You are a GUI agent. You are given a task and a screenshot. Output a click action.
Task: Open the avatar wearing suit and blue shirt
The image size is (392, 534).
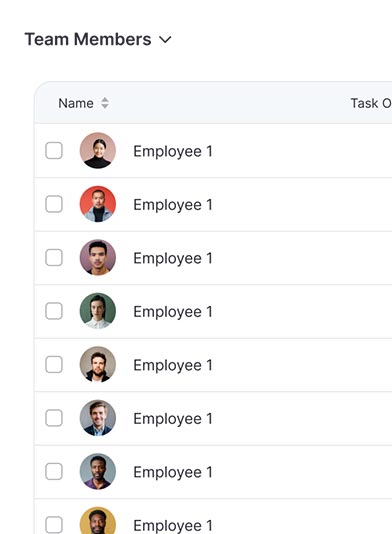98,418
